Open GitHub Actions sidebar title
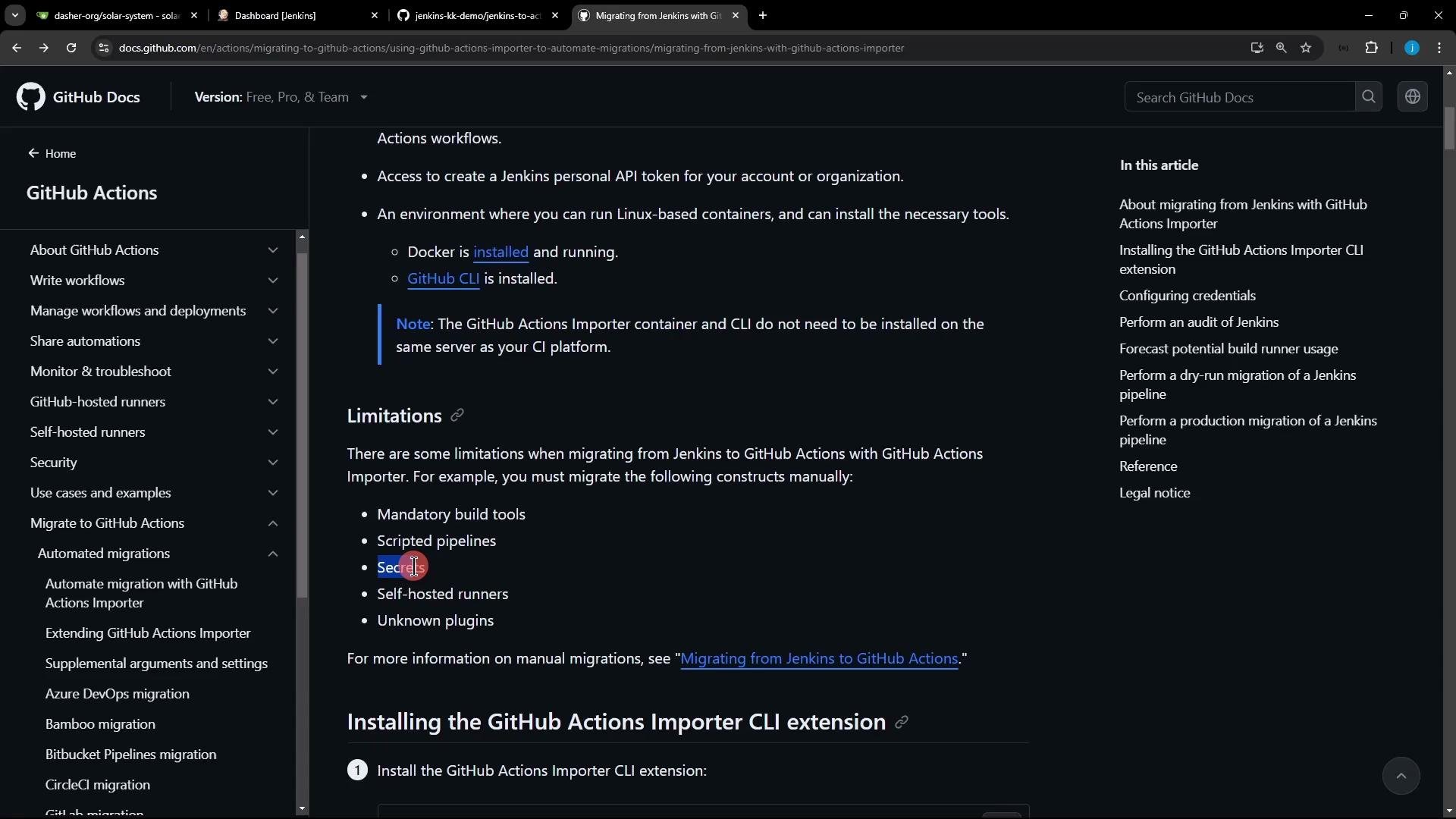1456x819 pixels. point(92,193)
